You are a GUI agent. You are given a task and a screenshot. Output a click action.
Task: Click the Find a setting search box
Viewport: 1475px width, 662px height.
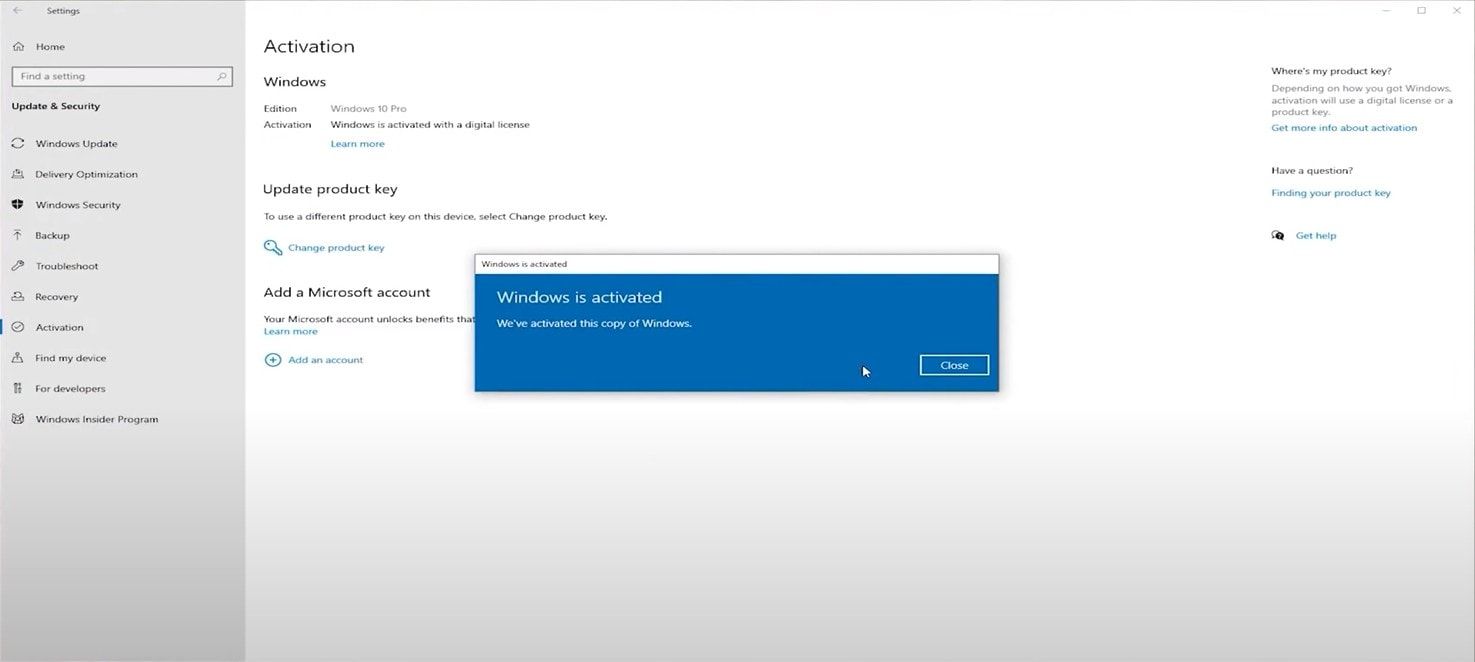[x=122, y=75]
